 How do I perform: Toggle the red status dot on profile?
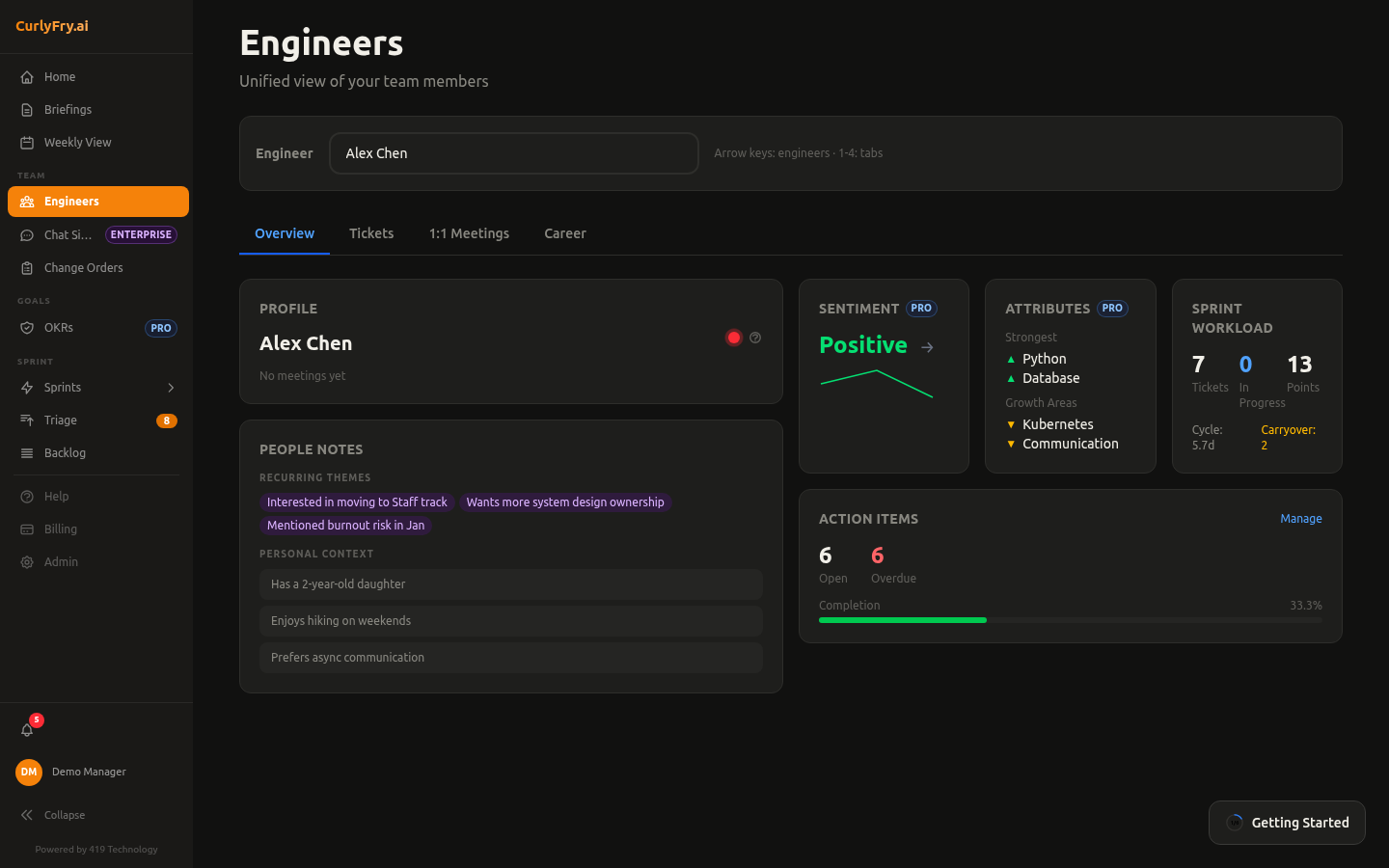[734, 338]
